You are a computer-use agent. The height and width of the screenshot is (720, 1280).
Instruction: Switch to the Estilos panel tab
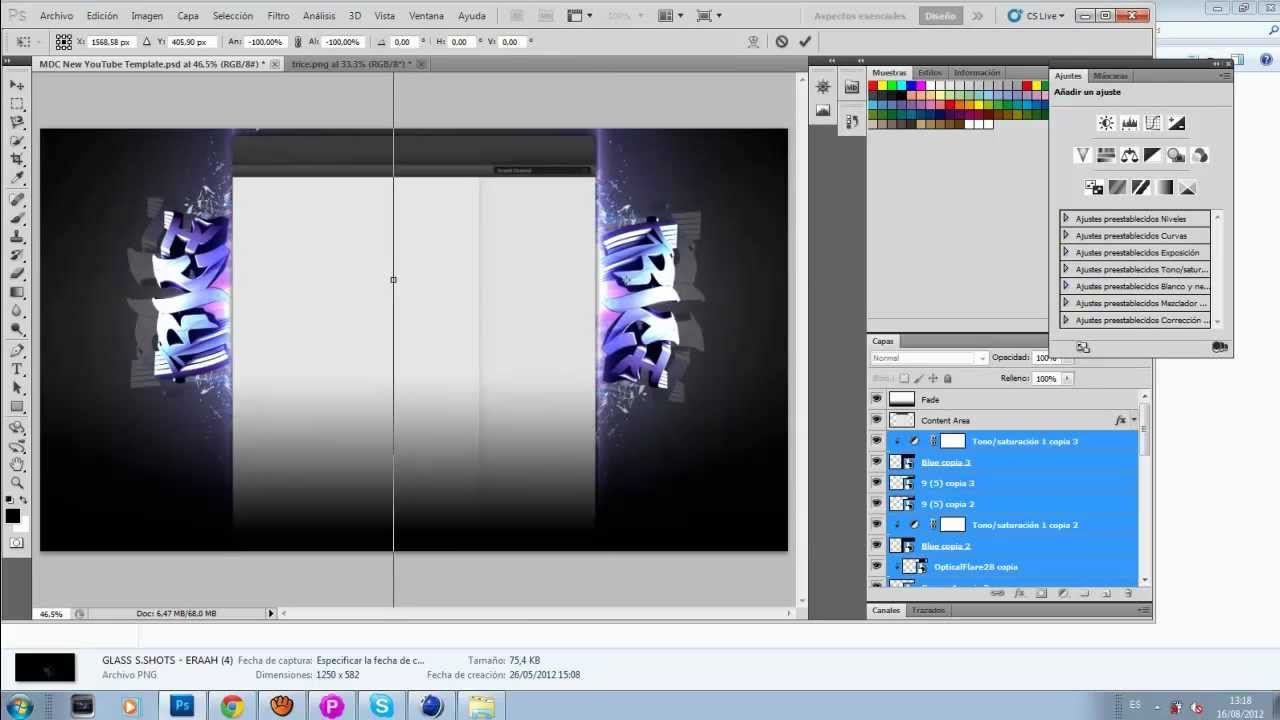pos(930,73)
